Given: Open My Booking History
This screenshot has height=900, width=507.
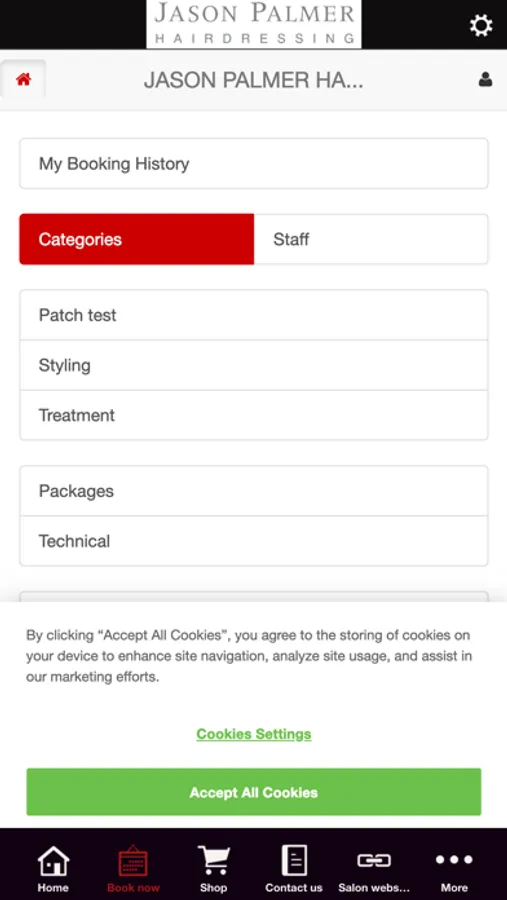Looking at the screenshot, I should (x=254, y=164).
